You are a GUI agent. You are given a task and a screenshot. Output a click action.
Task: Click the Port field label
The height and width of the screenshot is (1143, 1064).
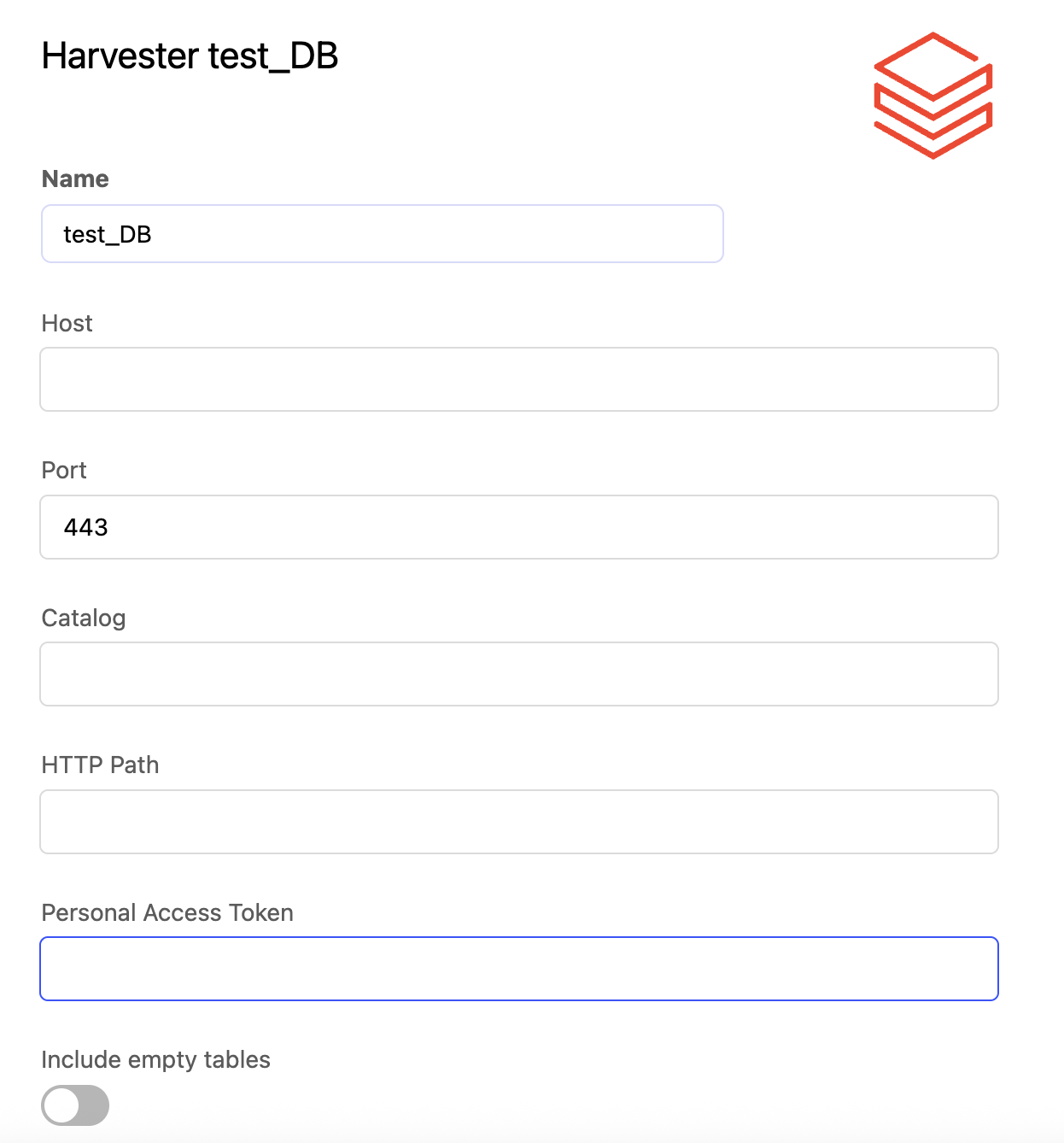click(x=64, y=470)
